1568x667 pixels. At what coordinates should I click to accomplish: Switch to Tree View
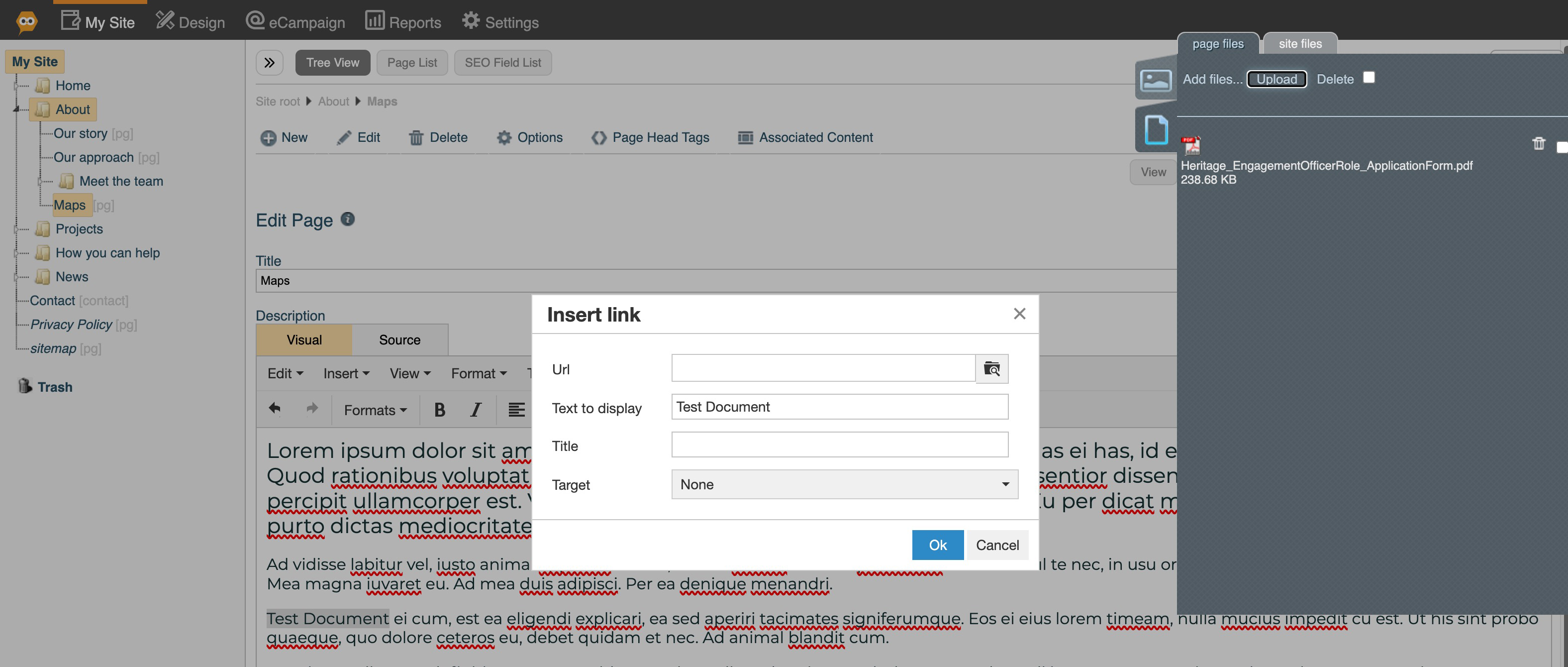[x=332, y=63]
